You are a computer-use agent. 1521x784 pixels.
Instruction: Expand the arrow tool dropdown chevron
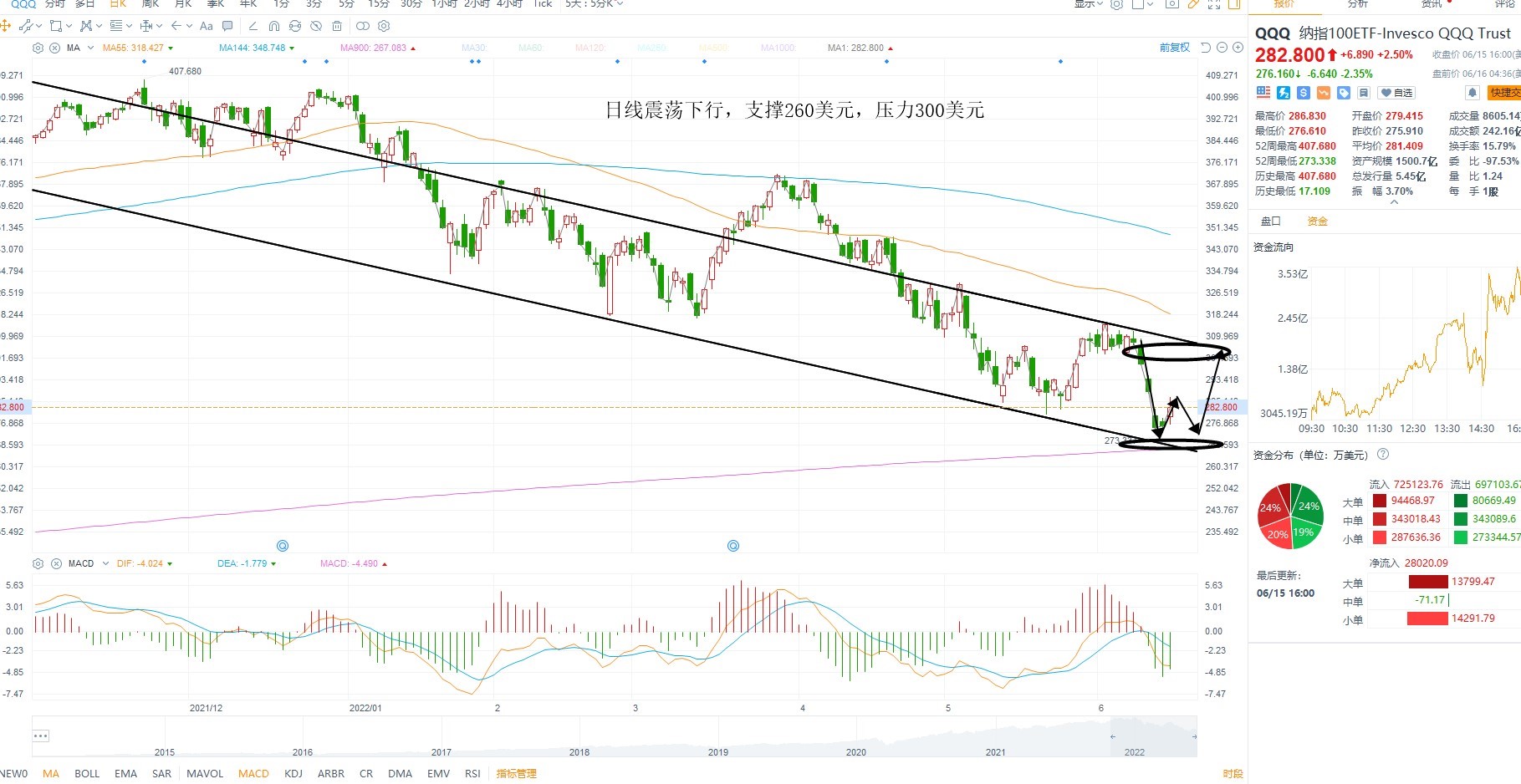click(x=189, y=26)
